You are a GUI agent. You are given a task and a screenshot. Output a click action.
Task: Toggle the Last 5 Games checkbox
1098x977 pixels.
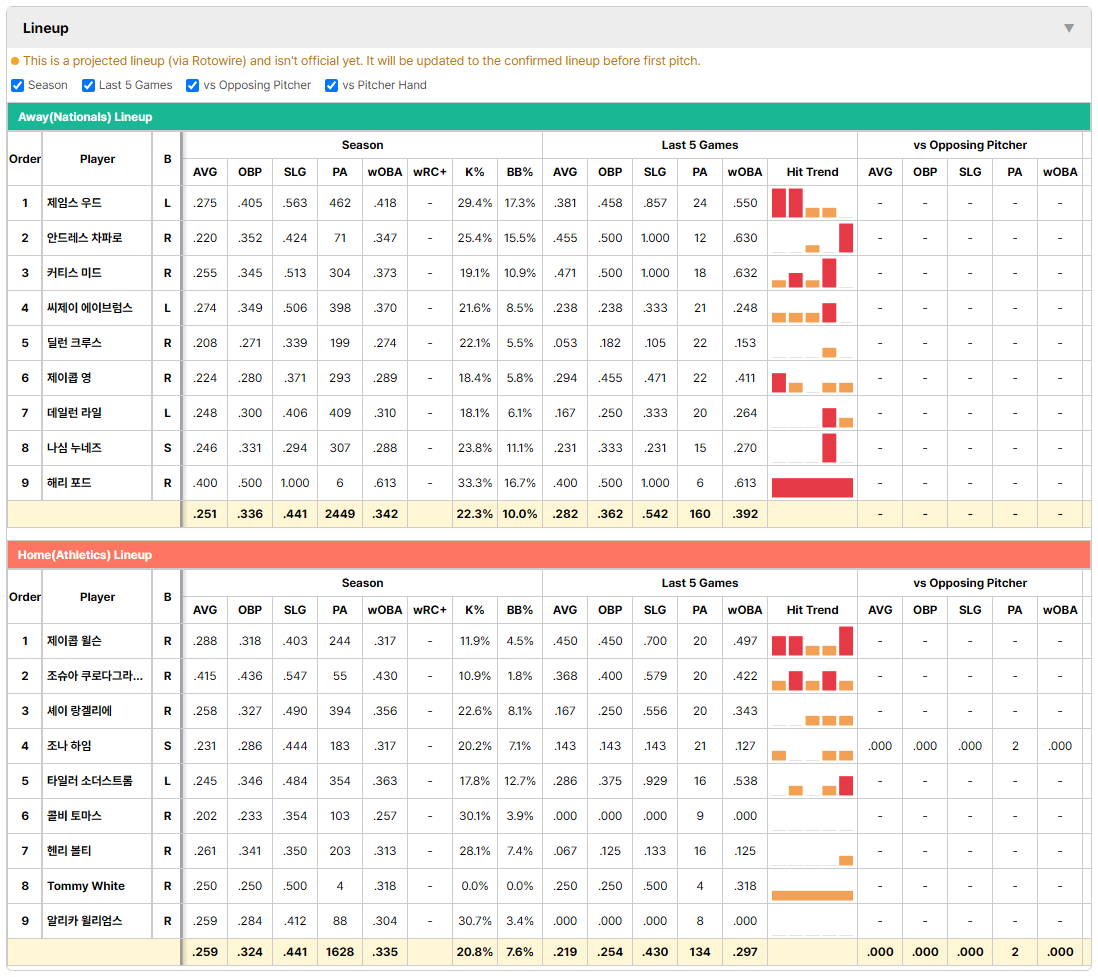coord(88,85)
